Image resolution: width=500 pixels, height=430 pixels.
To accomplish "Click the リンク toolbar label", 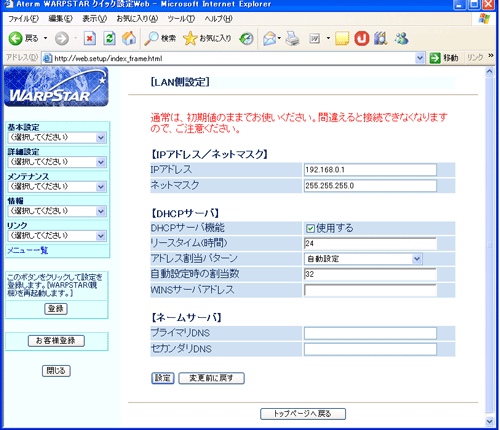I will click(475, 58).
